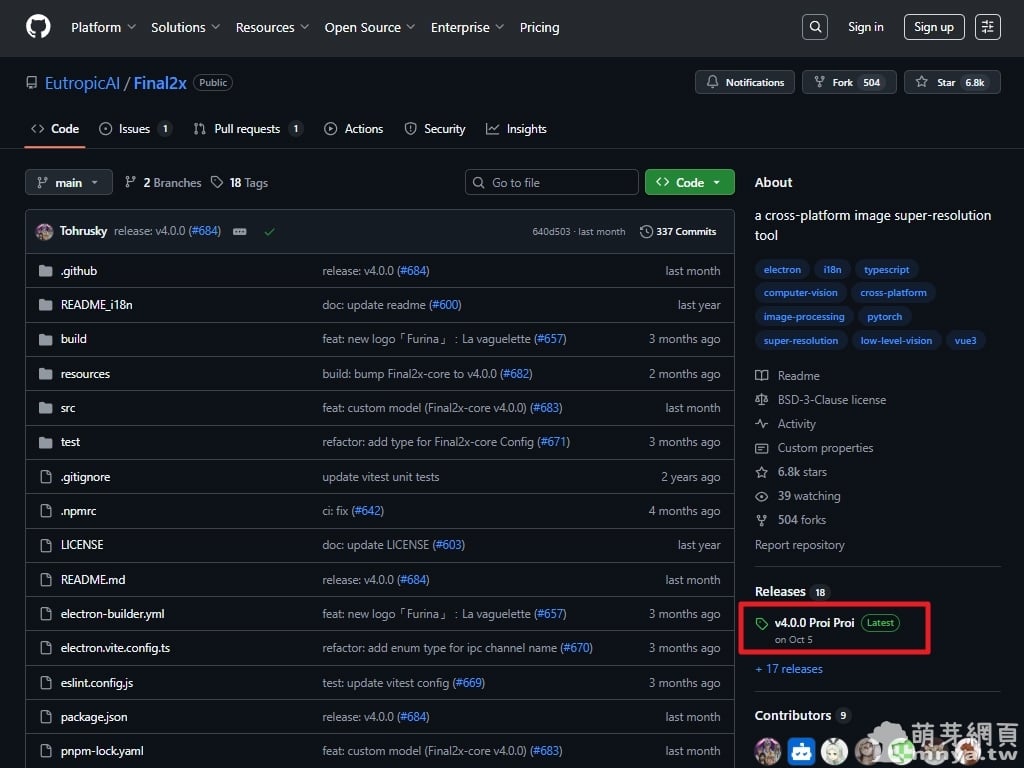This screenshot has width=1024, height=768.
Task: Open Tohrusky's avatar in commit bar
Action: (x=44, y=232)
